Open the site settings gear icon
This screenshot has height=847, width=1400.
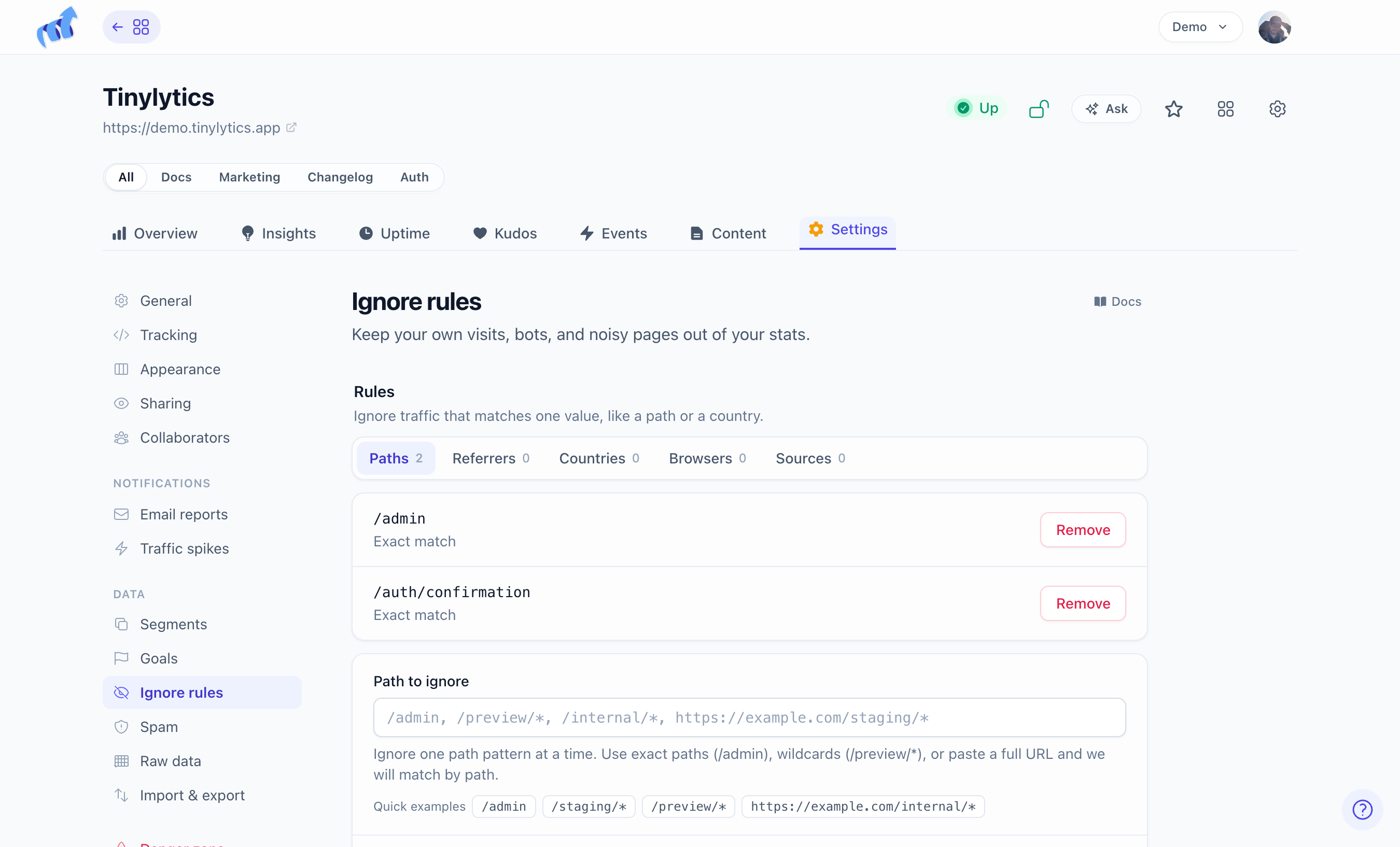(x=1277, y=108)
